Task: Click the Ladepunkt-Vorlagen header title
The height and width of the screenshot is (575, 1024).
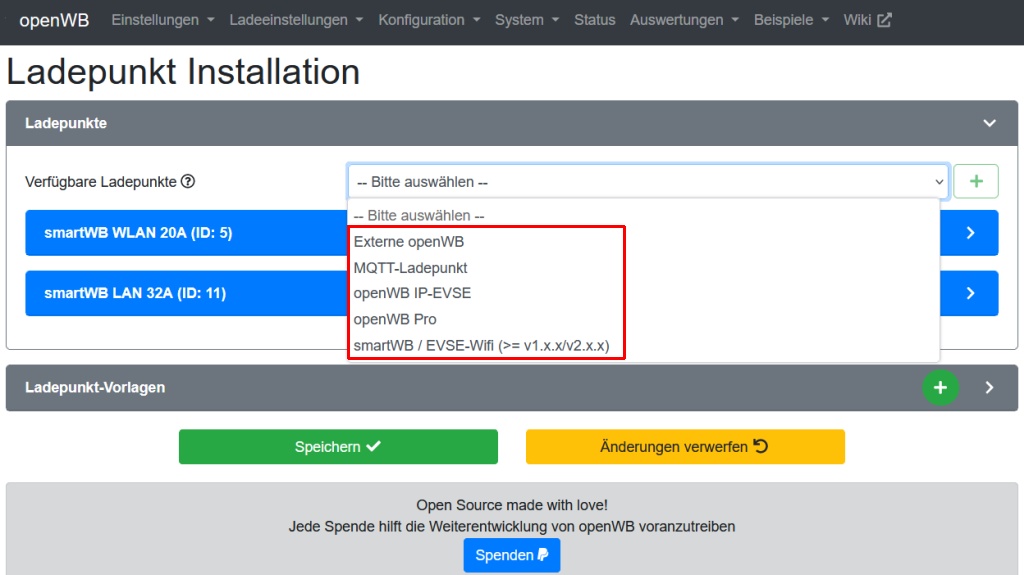Action: click(95, 387)
